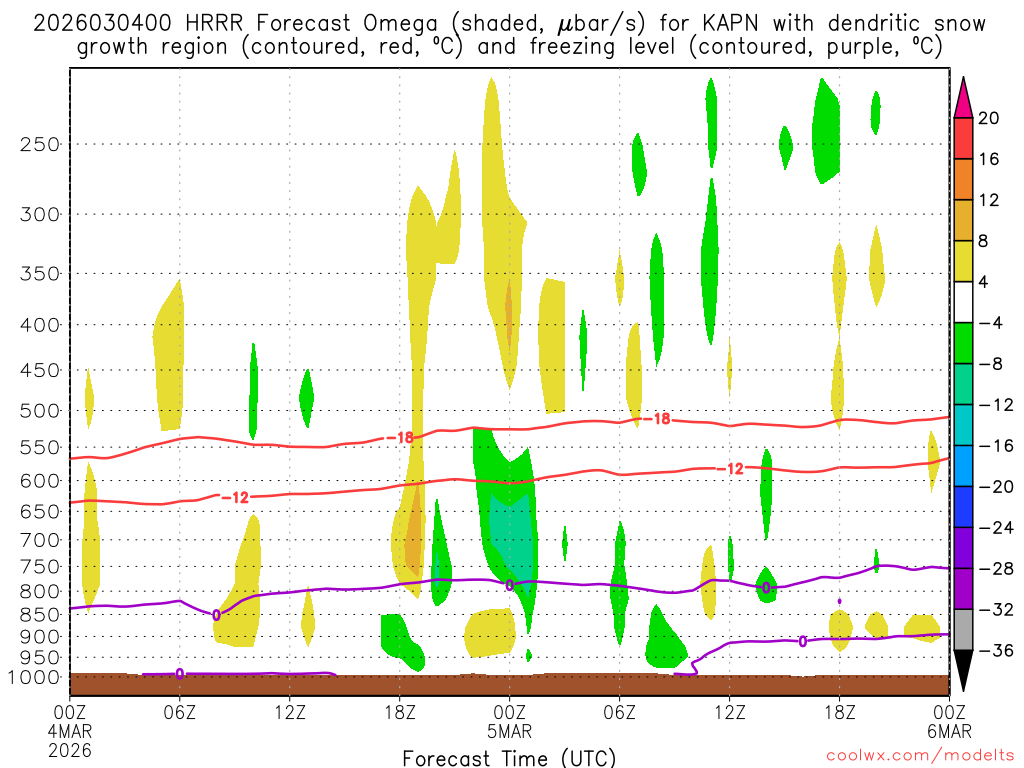The image size is (1024, 768).
Task: Click the colorbar value label -4
Action: coord(990,323)
